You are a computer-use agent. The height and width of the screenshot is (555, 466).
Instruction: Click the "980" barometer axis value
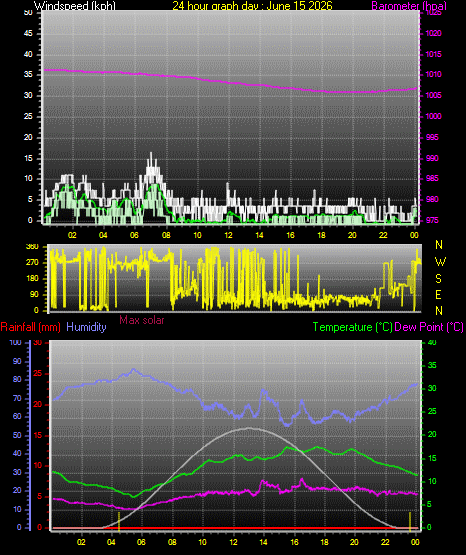click(x=432, y=199)
